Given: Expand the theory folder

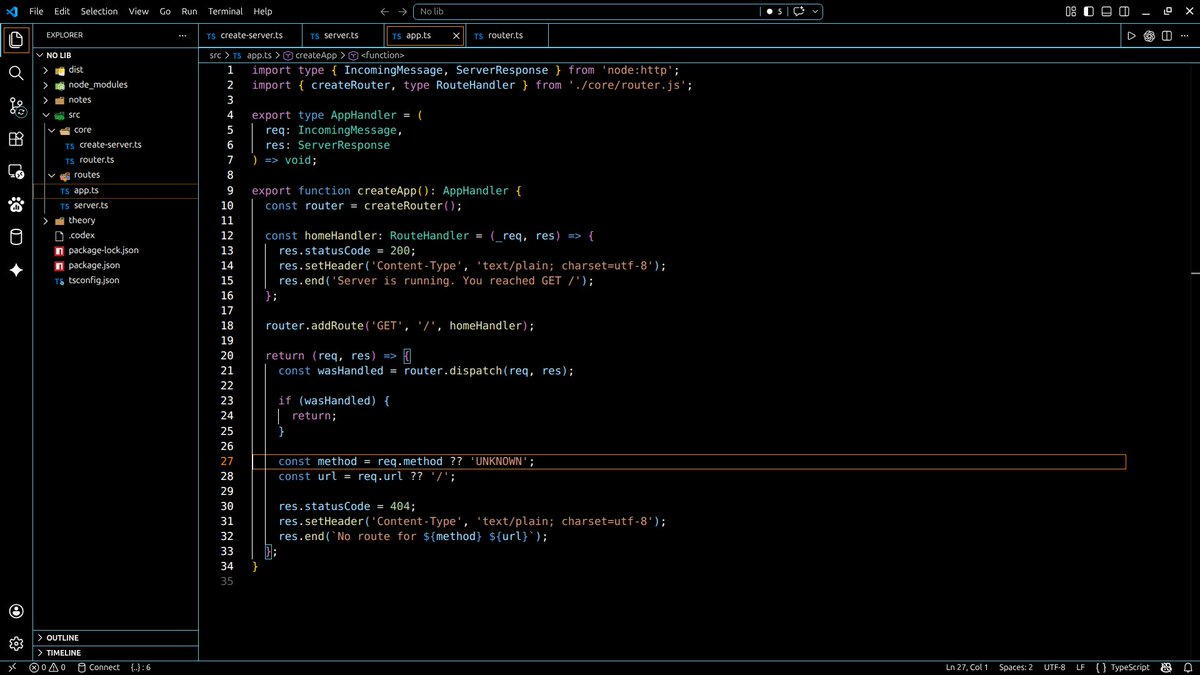Looking at the screenshot, I should click(x=116, y=220).
